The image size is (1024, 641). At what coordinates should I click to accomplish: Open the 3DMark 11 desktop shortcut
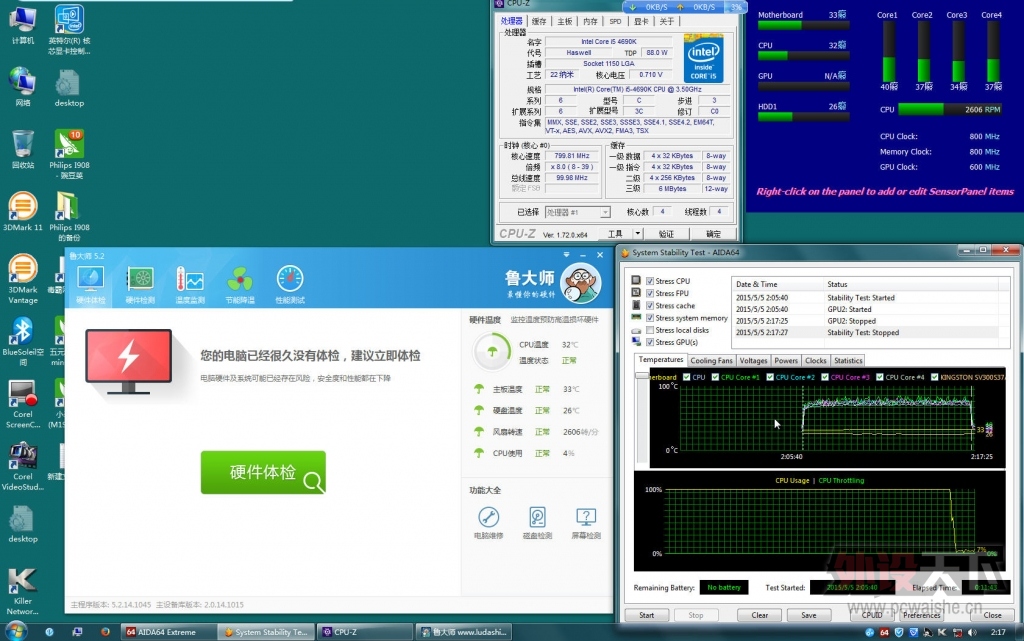pyautogui.click(x=23, y=211)
